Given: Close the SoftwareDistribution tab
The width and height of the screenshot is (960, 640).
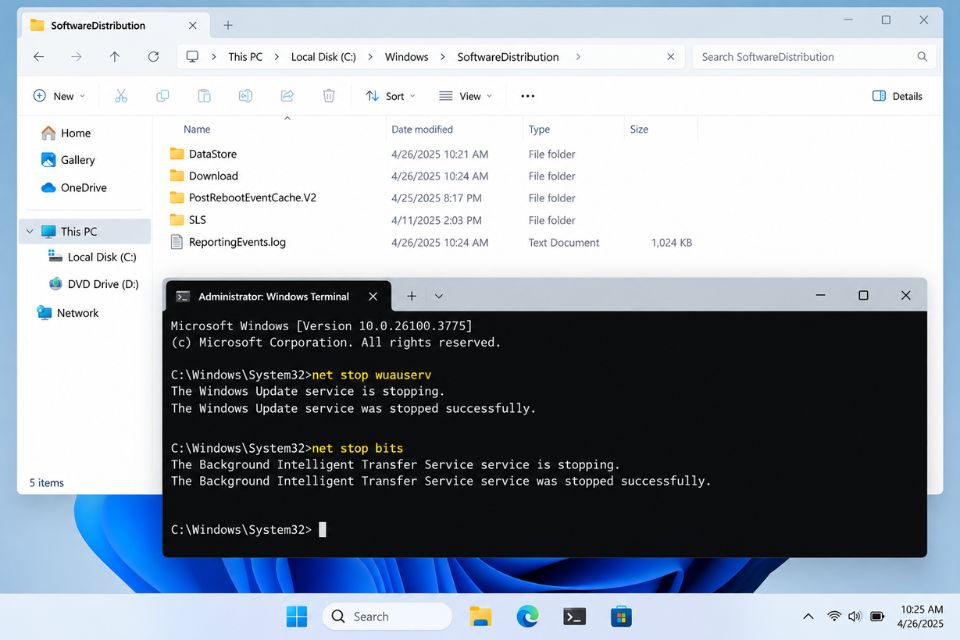Looking at the screenshot, I should pos(192,25).
